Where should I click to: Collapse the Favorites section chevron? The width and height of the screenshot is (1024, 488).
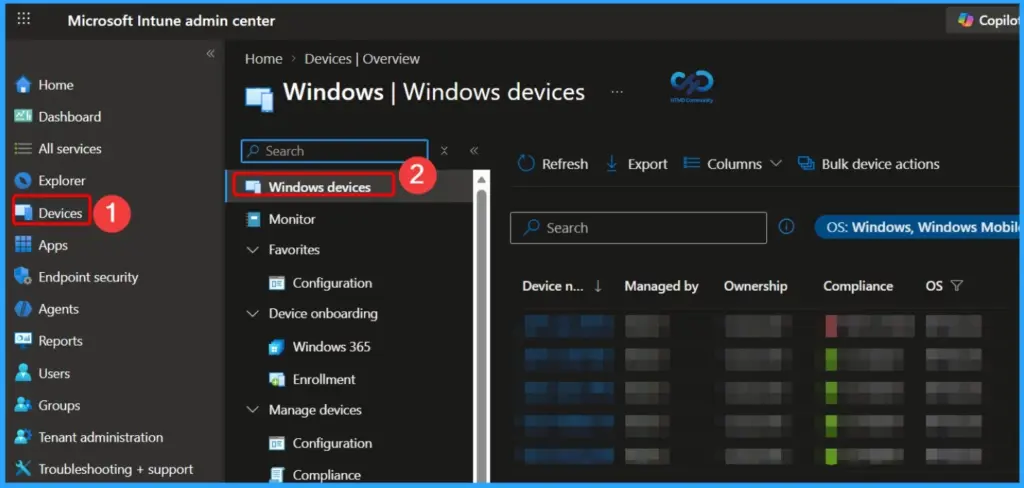point(253,250)
